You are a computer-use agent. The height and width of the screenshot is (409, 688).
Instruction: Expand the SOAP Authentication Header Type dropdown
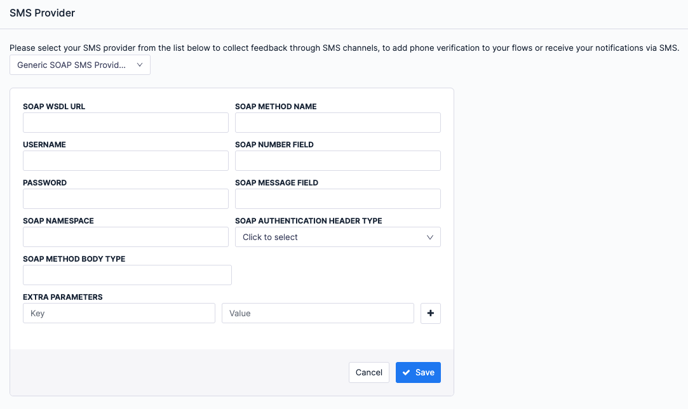pyautogui.click(x=337, y=237)
